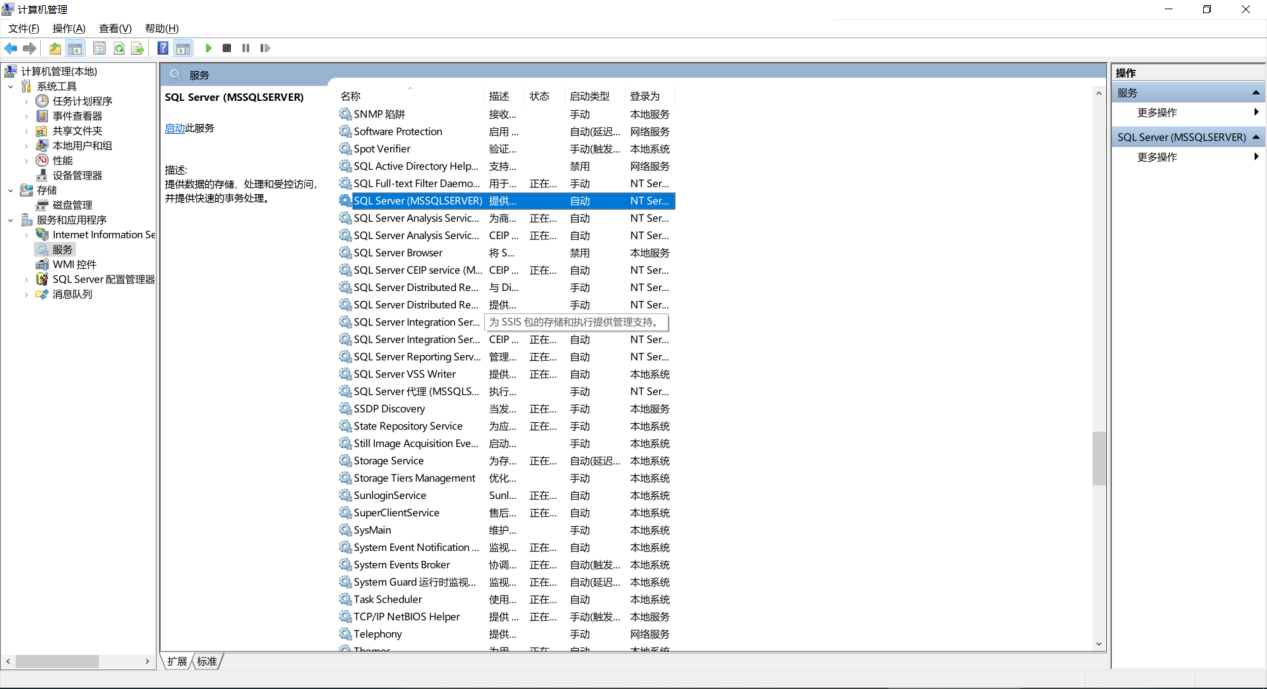The height and width of the screenshot is (689, 1267).
Task: Sort by the 登录为 column header
Action: pos(650,96)
